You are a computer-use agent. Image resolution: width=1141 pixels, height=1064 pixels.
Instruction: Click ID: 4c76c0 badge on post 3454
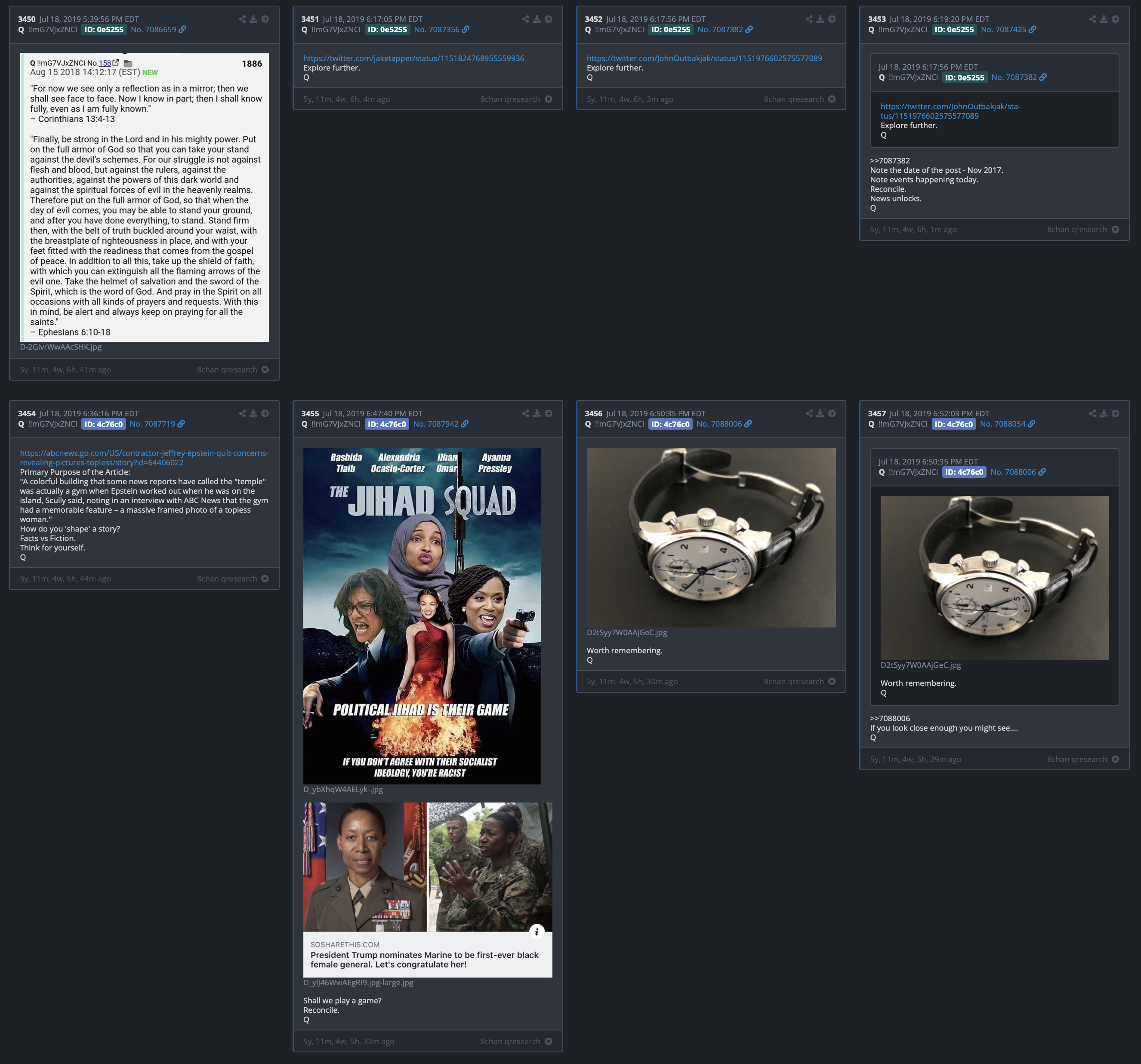tap(103, 424)
